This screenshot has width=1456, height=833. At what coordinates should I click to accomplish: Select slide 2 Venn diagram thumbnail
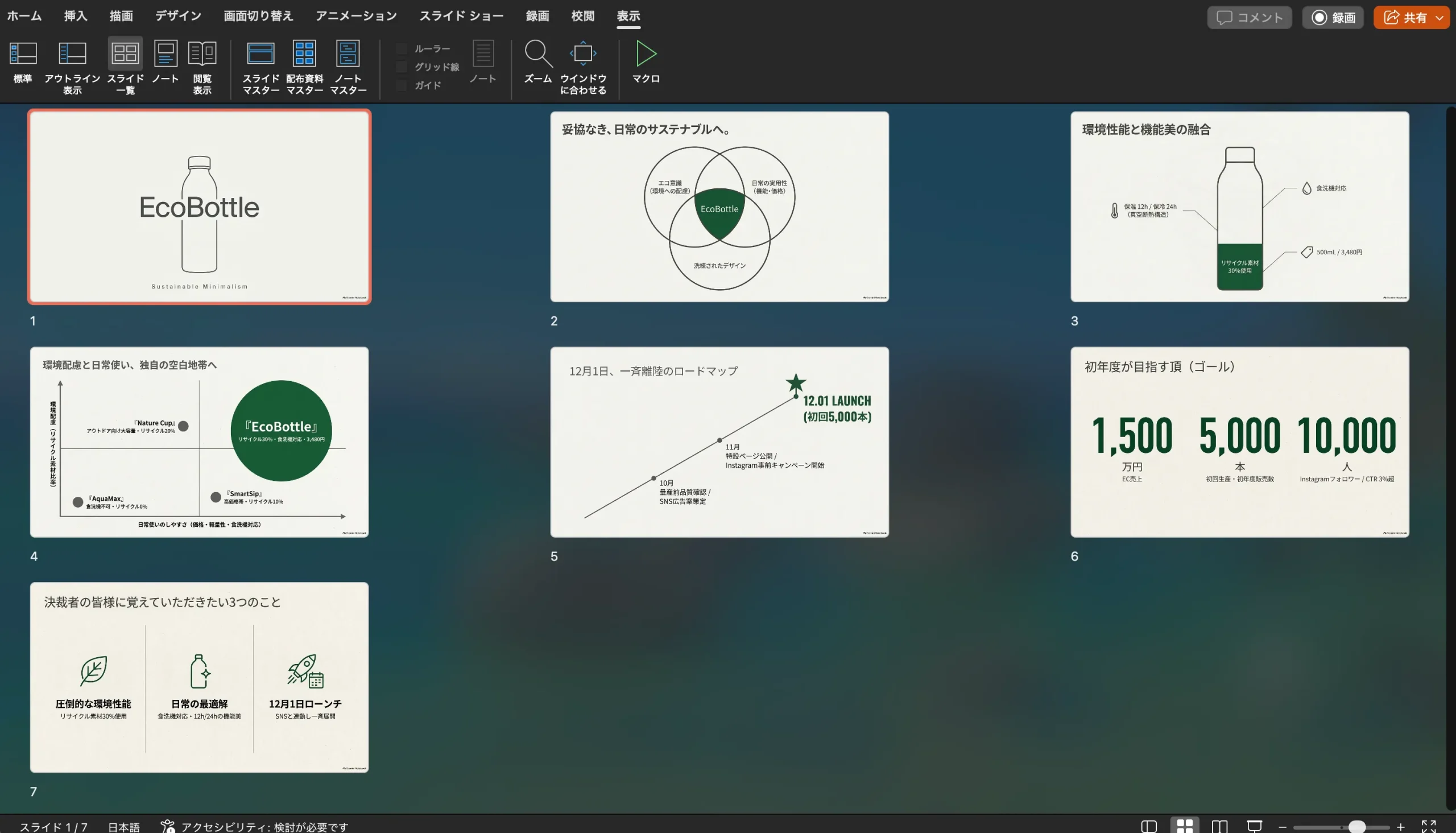[x=719, y=207]
